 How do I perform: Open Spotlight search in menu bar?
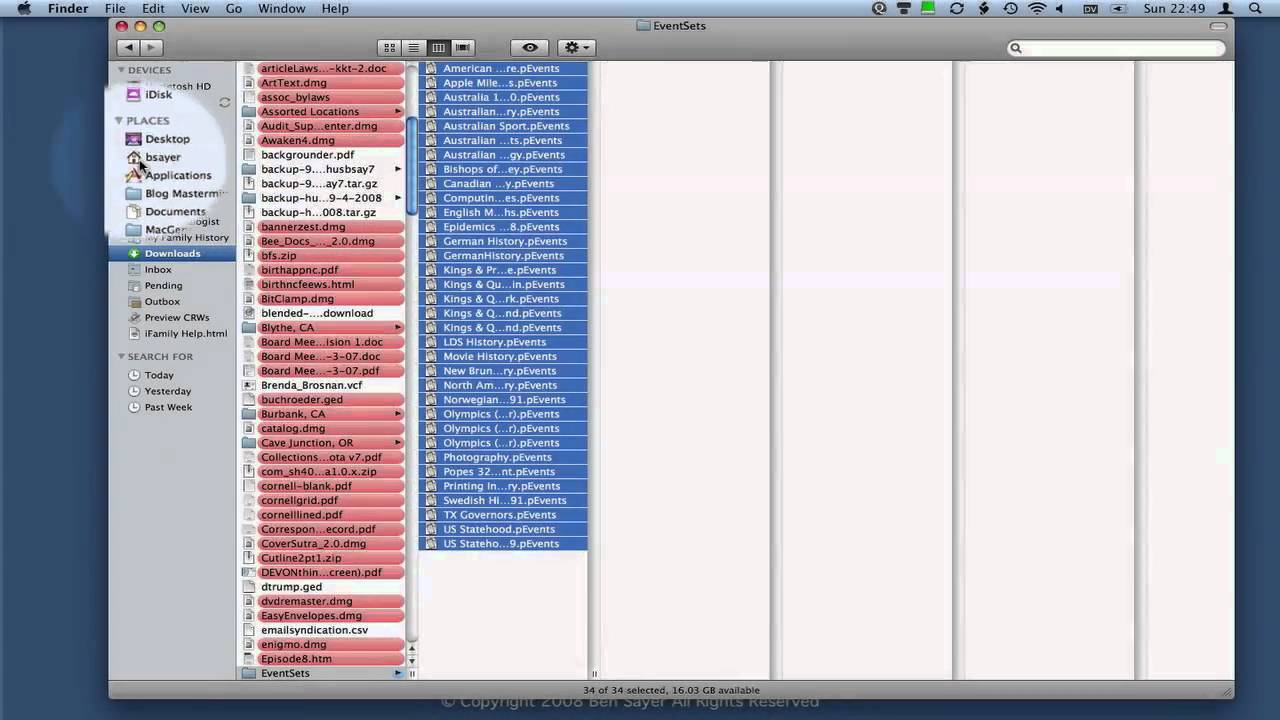pyautogui.click(x=1255, y=8)
